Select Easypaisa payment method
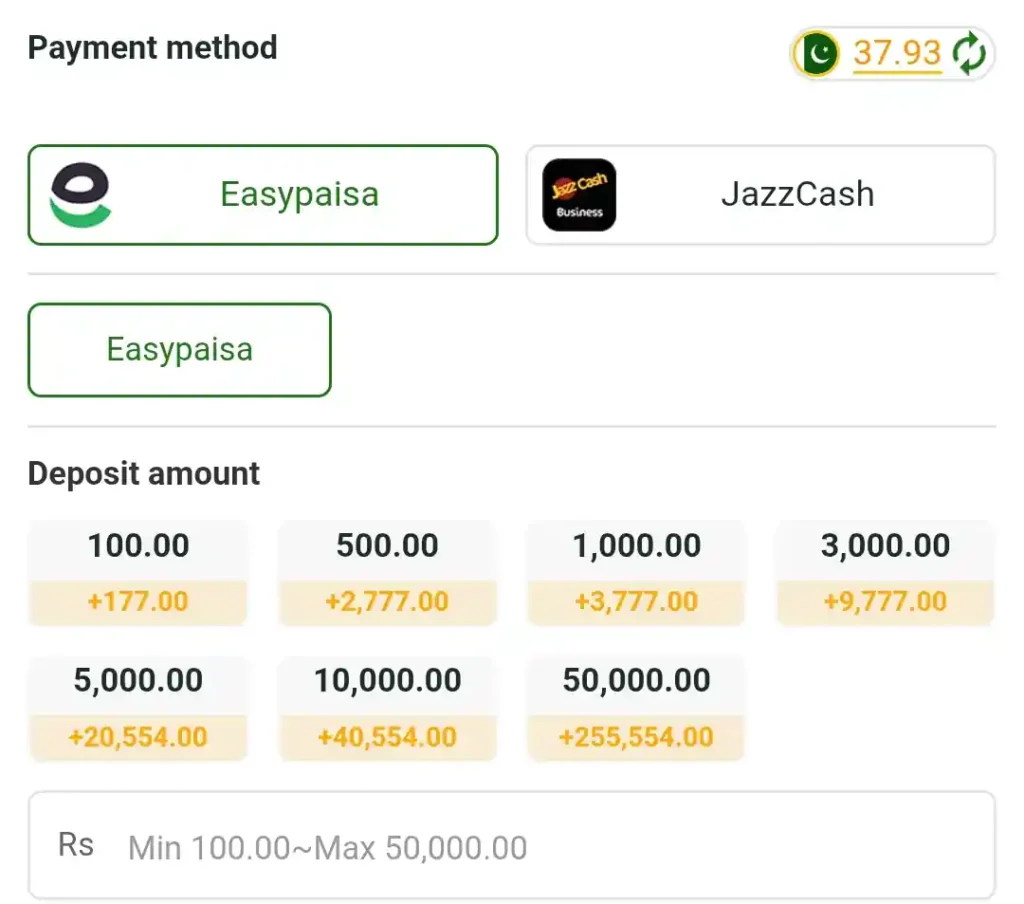Viewport: 1024px width, 904px height. click(x=263, y=195)
